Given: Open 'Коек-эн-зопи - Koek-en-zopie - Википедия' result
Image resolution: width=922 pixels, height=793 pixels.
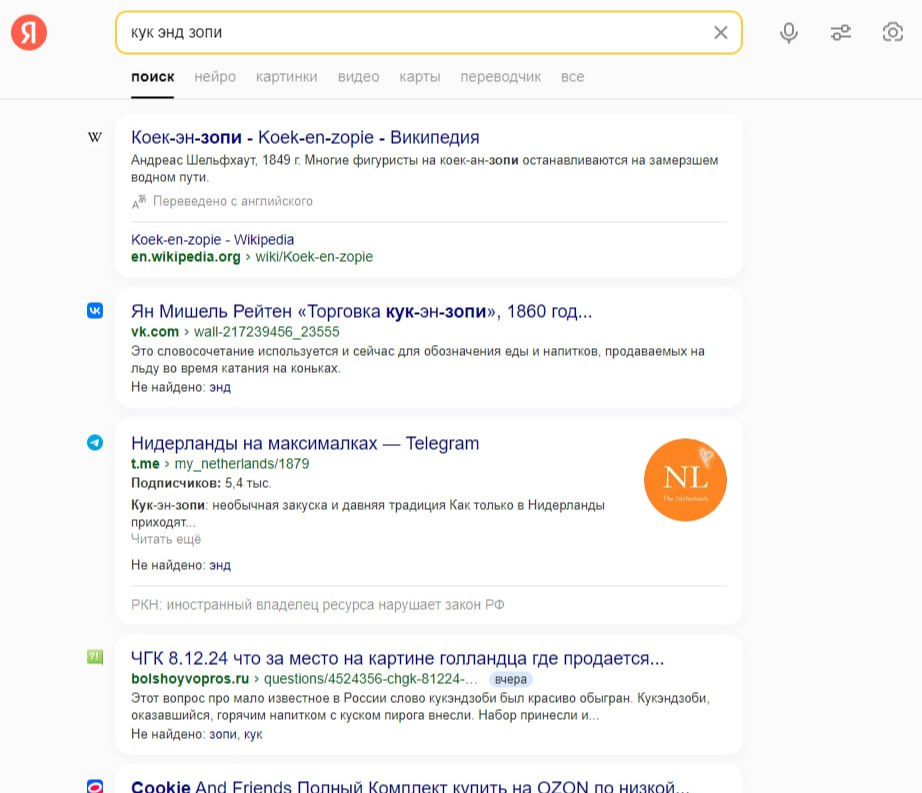Looking at the screenshot, I should [305, 137].
